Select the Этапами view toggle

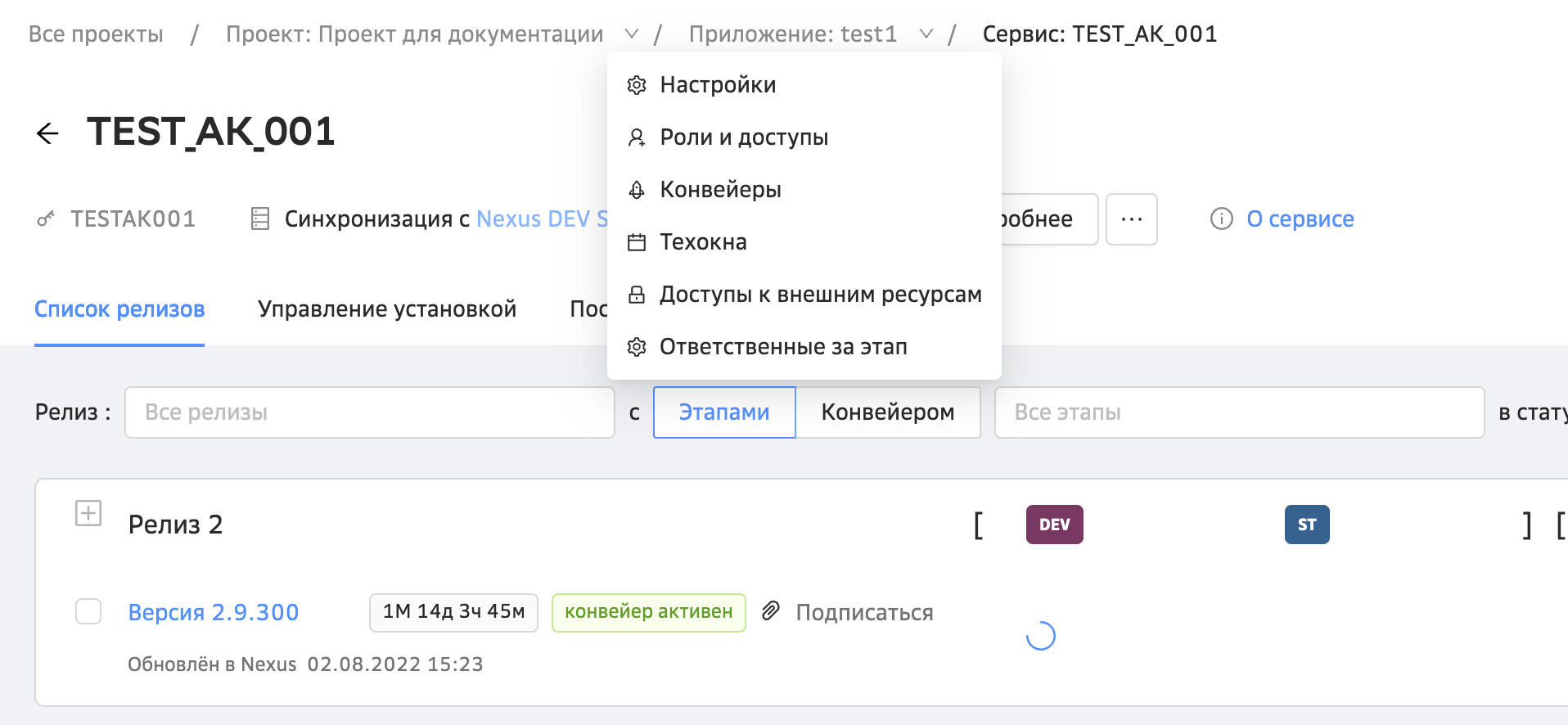(x=723, y=412)
